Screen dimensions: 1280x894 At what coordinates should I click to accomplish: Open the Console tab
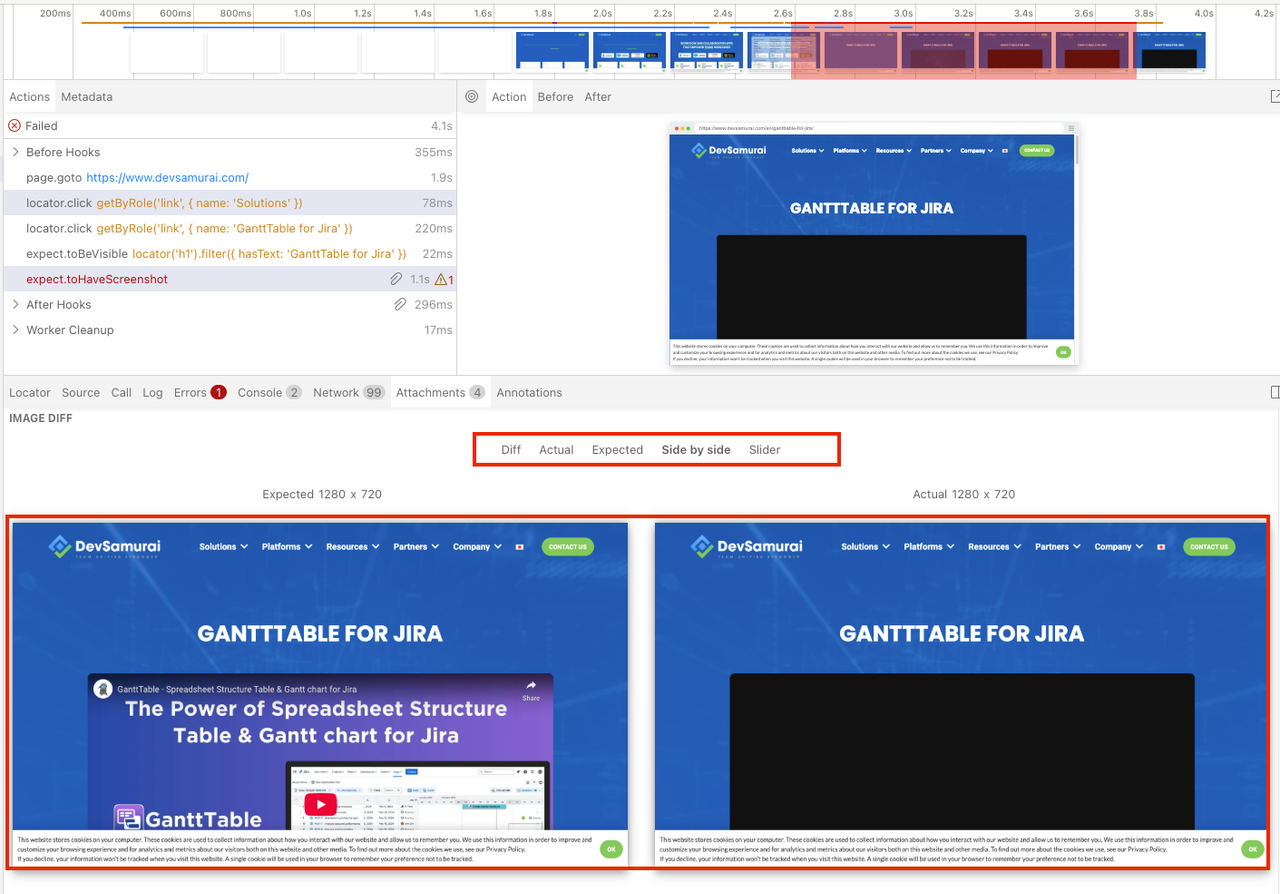point(269,393)
